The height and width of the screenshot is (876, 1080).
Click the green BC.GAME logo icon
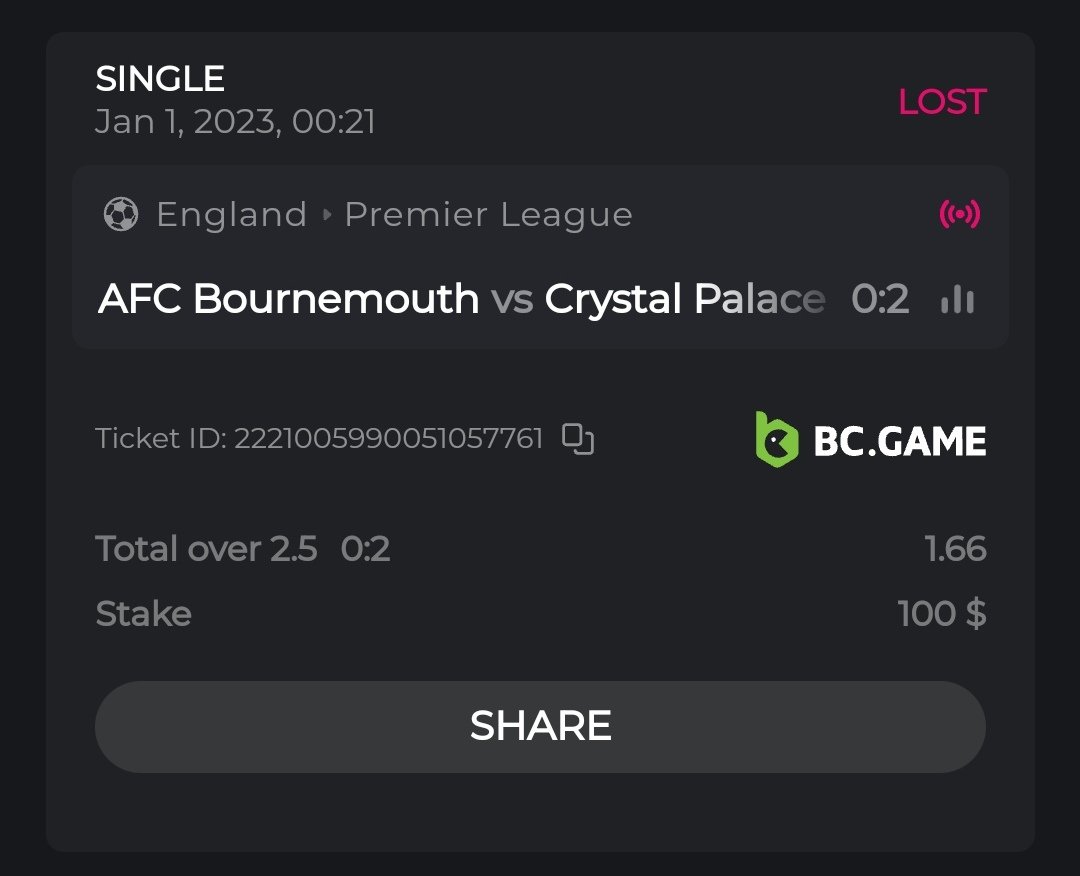pos(777,440)
